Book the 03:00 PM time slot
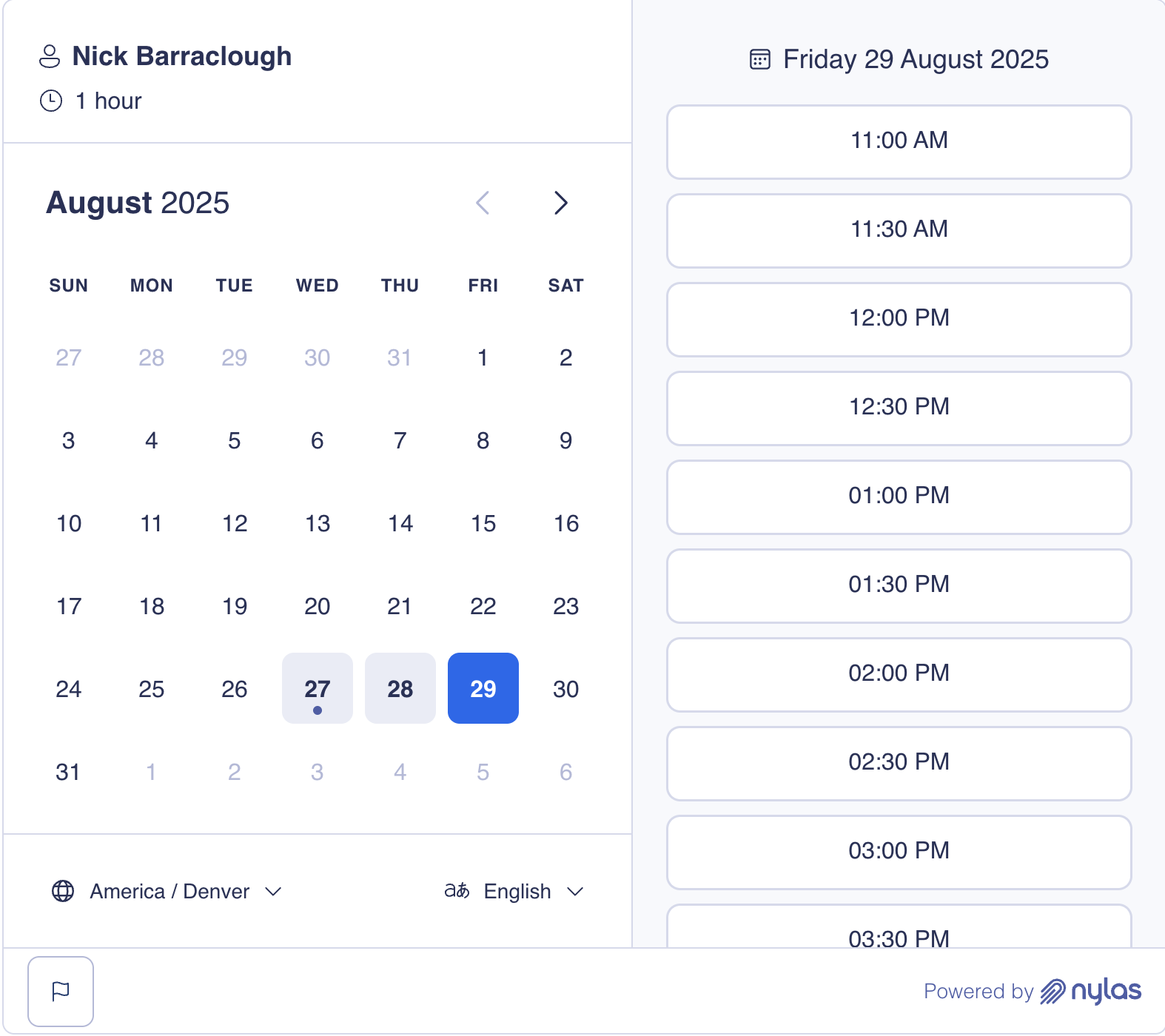 [899, 852]
